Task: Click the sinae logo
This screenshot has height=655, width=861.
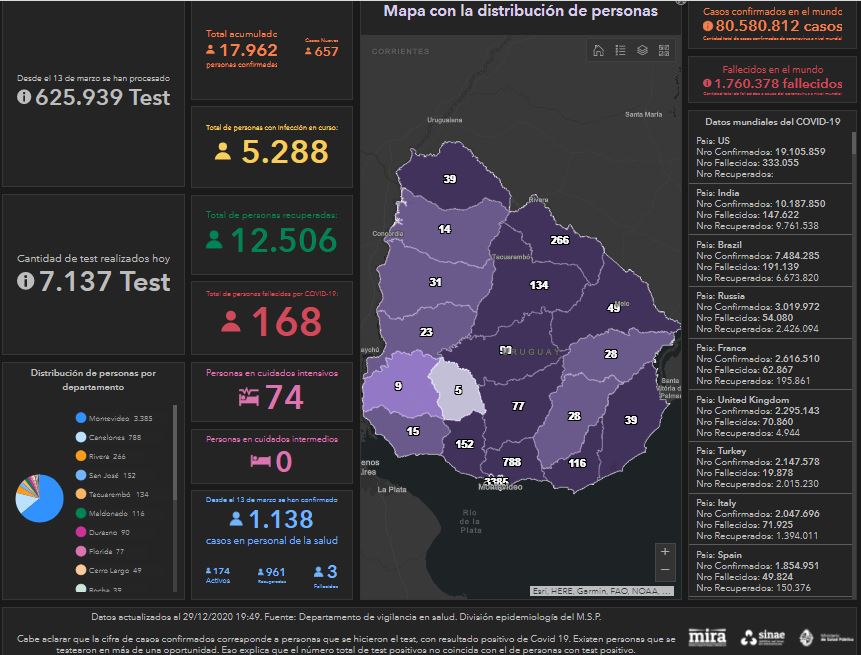Action: (x=763, y=636)
